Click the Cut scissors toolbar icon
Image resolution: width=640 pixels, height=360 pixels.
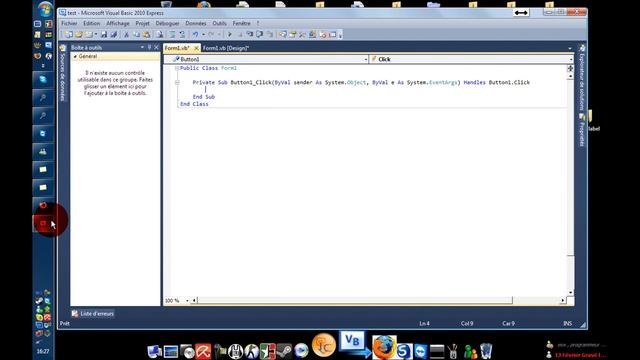point(127,35)
